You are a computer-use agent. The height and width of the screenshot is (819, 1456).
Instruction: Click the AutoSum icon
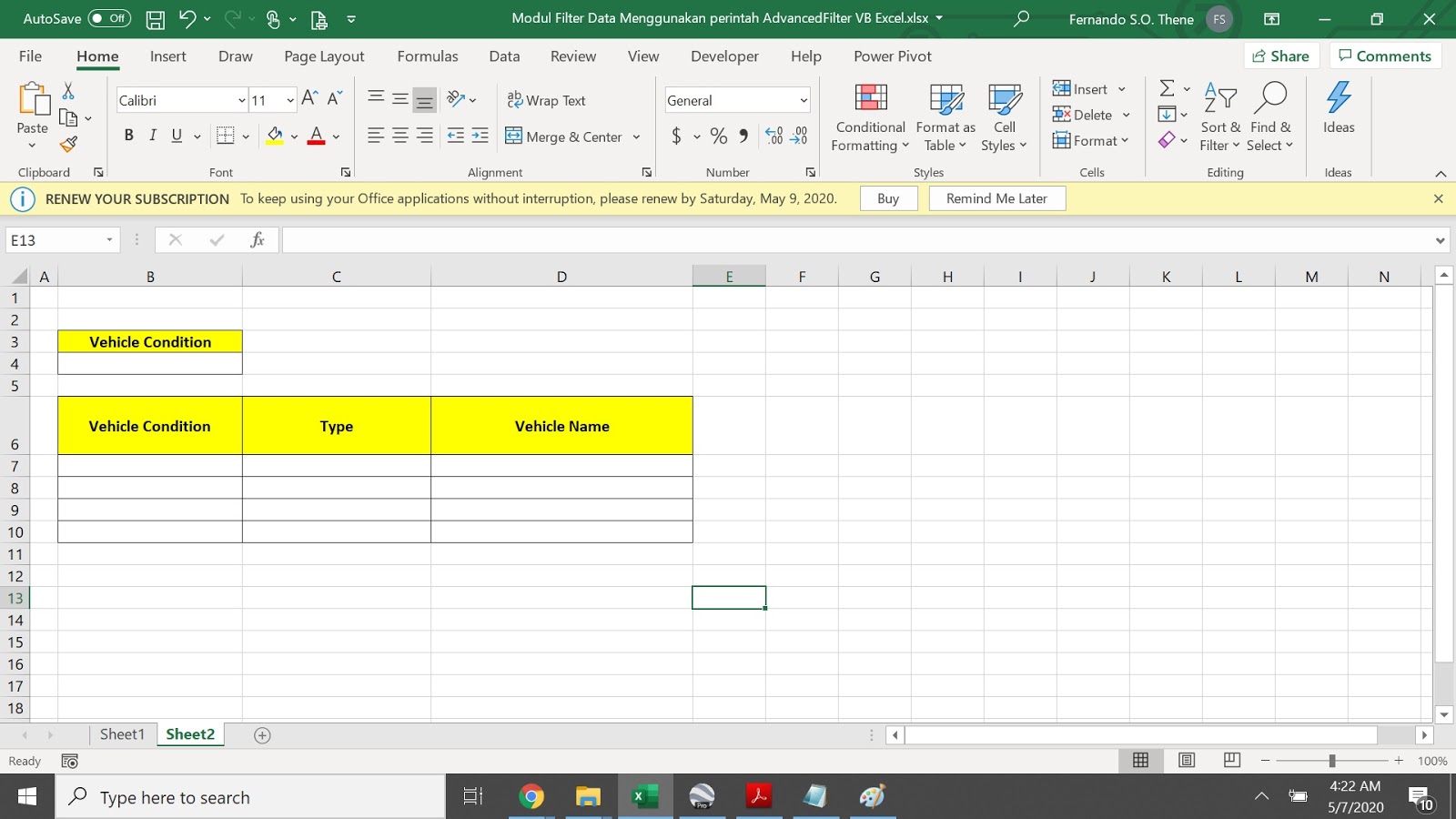pos(1166,88)
